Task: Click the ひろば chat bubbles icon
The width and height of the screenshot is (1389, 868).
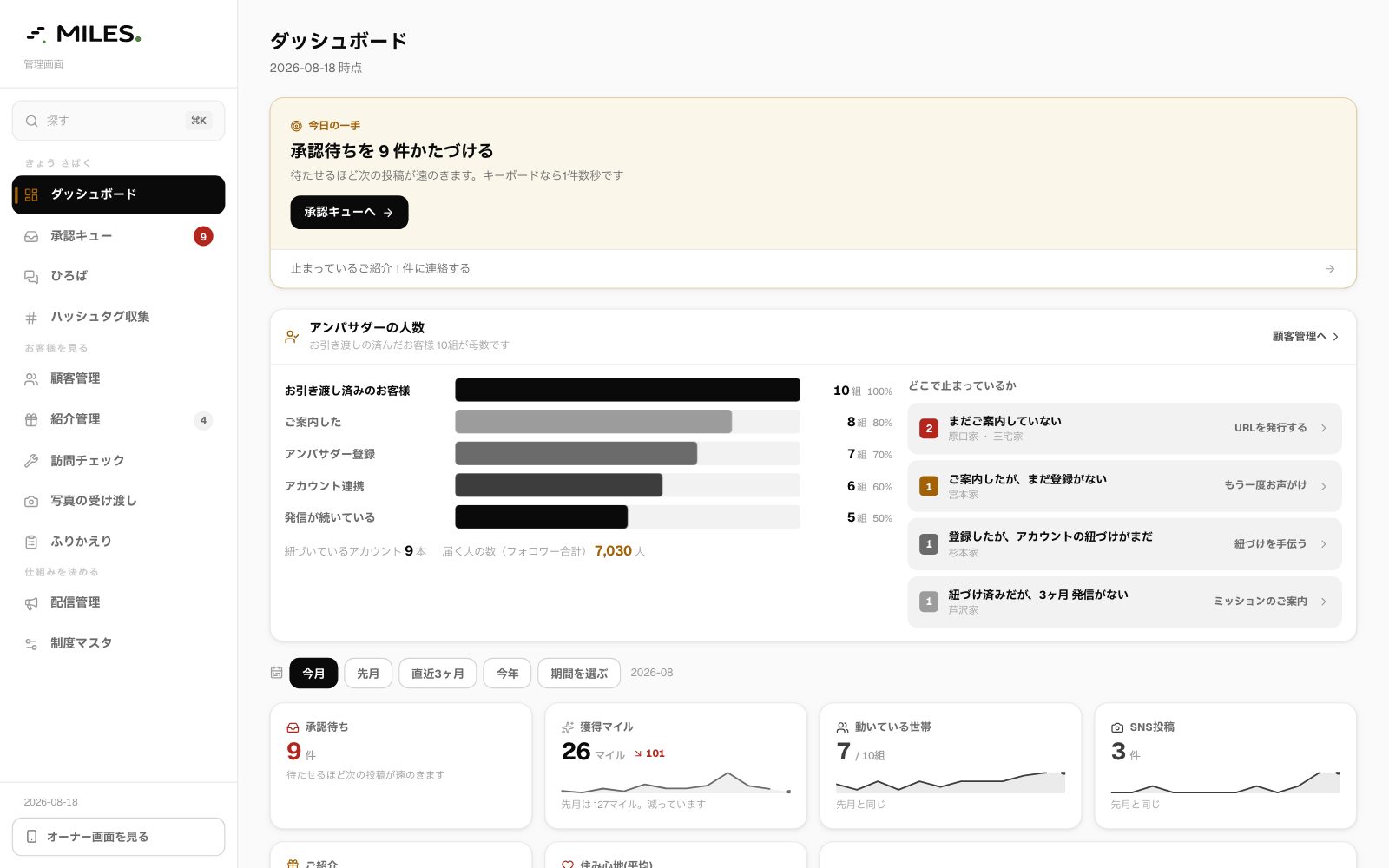Action: [31, 276]
